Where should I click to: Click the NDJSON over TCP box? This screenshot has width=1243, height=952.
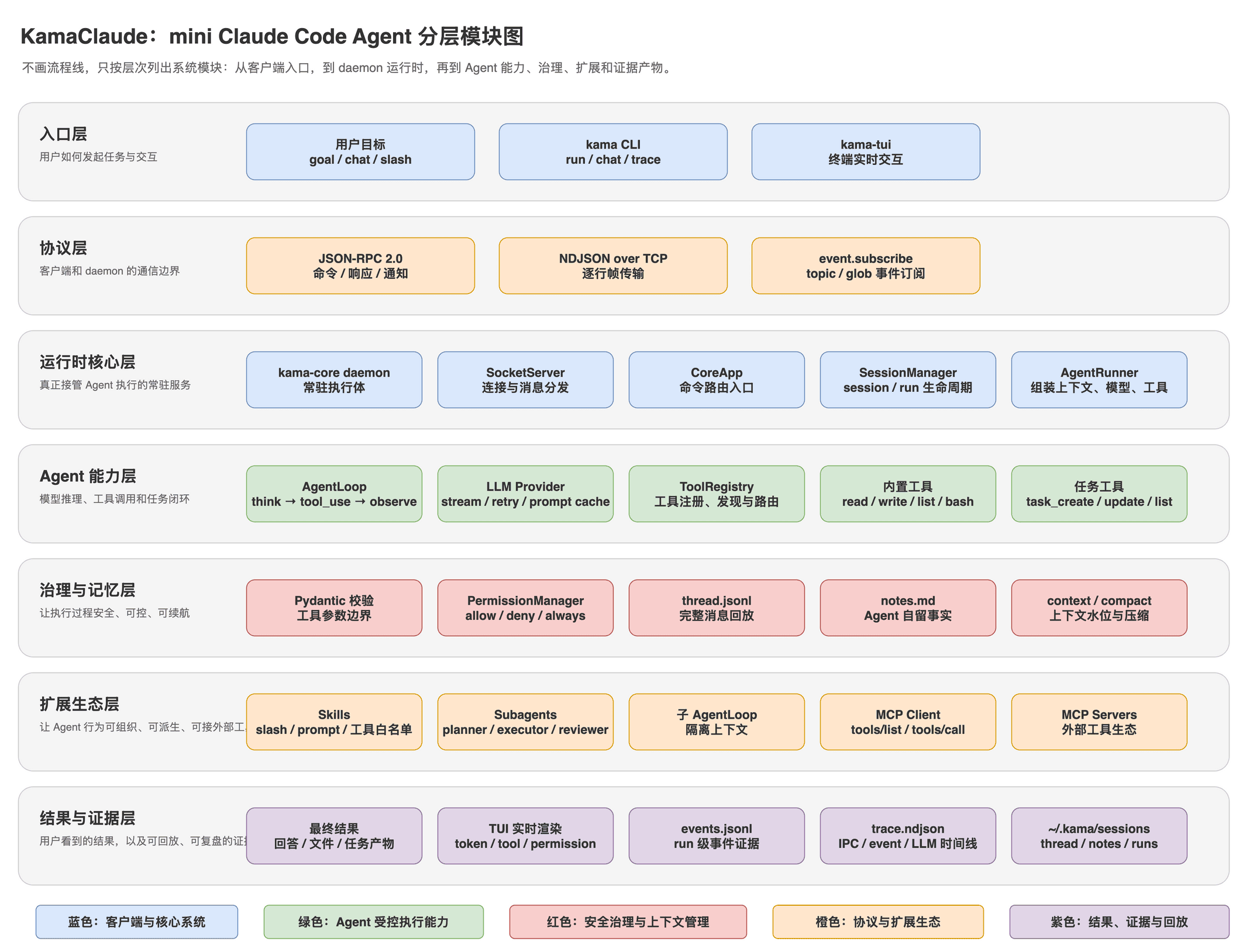[613, 265]
